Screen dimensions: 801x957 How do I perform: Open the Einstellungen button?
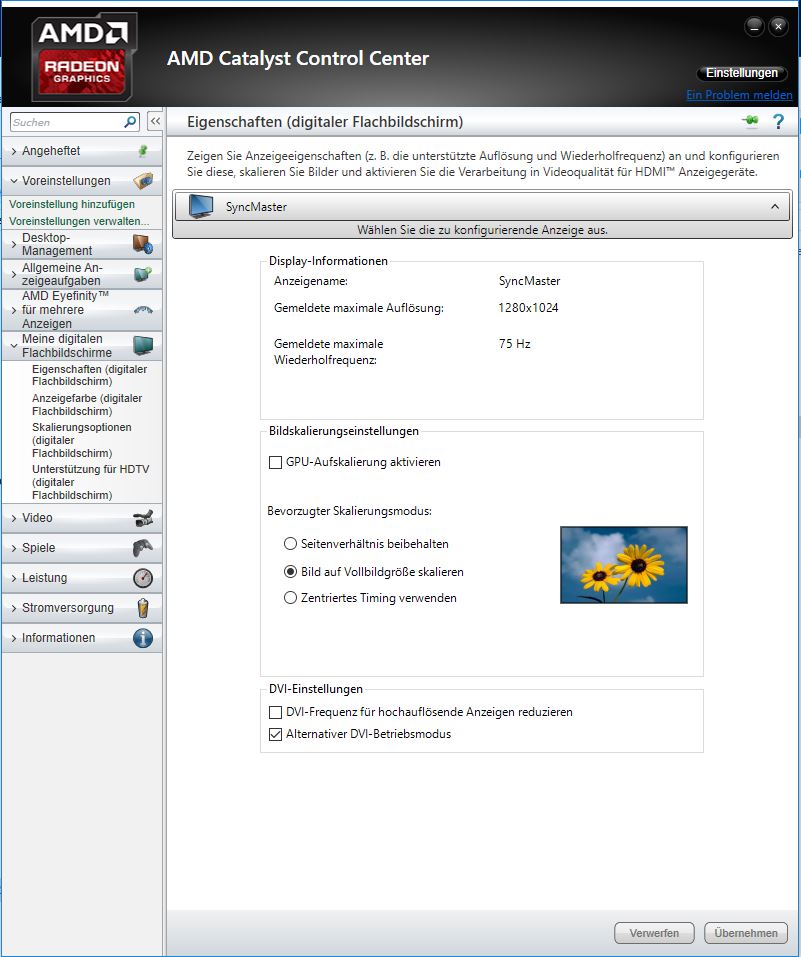click(742, 73)
